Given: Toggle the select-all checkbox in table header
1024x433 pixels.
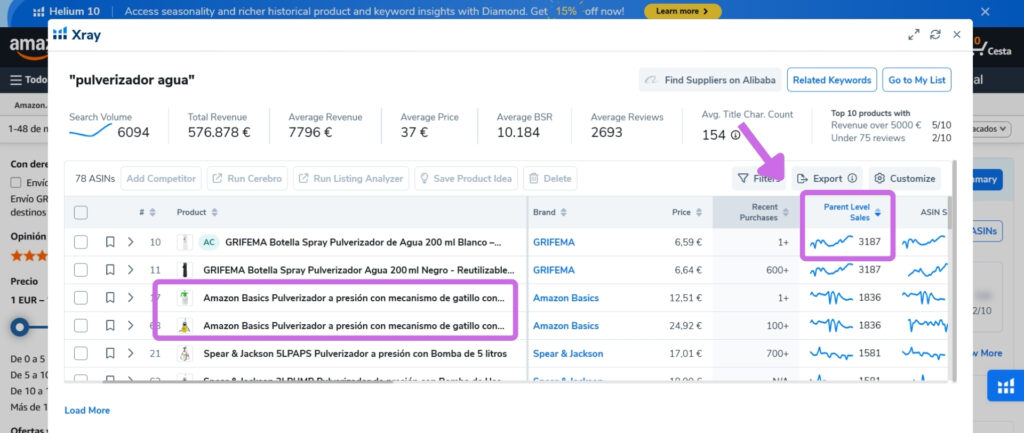Looking at the screenshot, I should coord(81,212).
